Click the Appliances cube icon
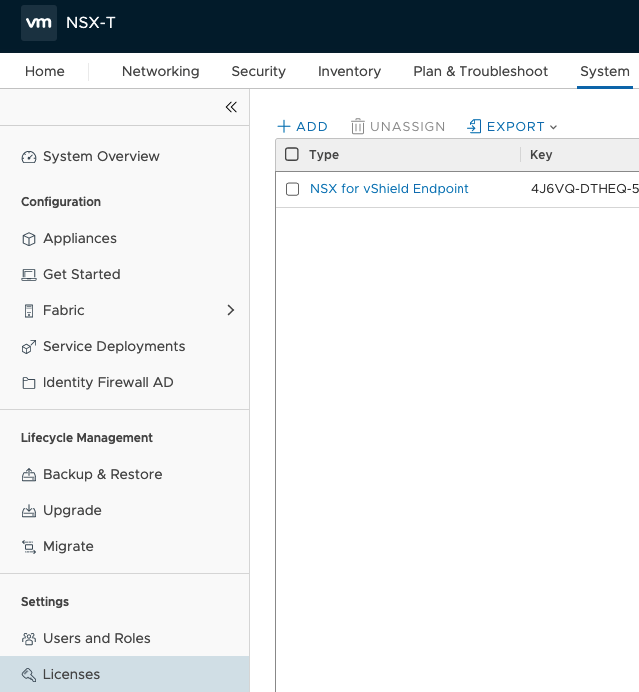 tap(28, 239)
